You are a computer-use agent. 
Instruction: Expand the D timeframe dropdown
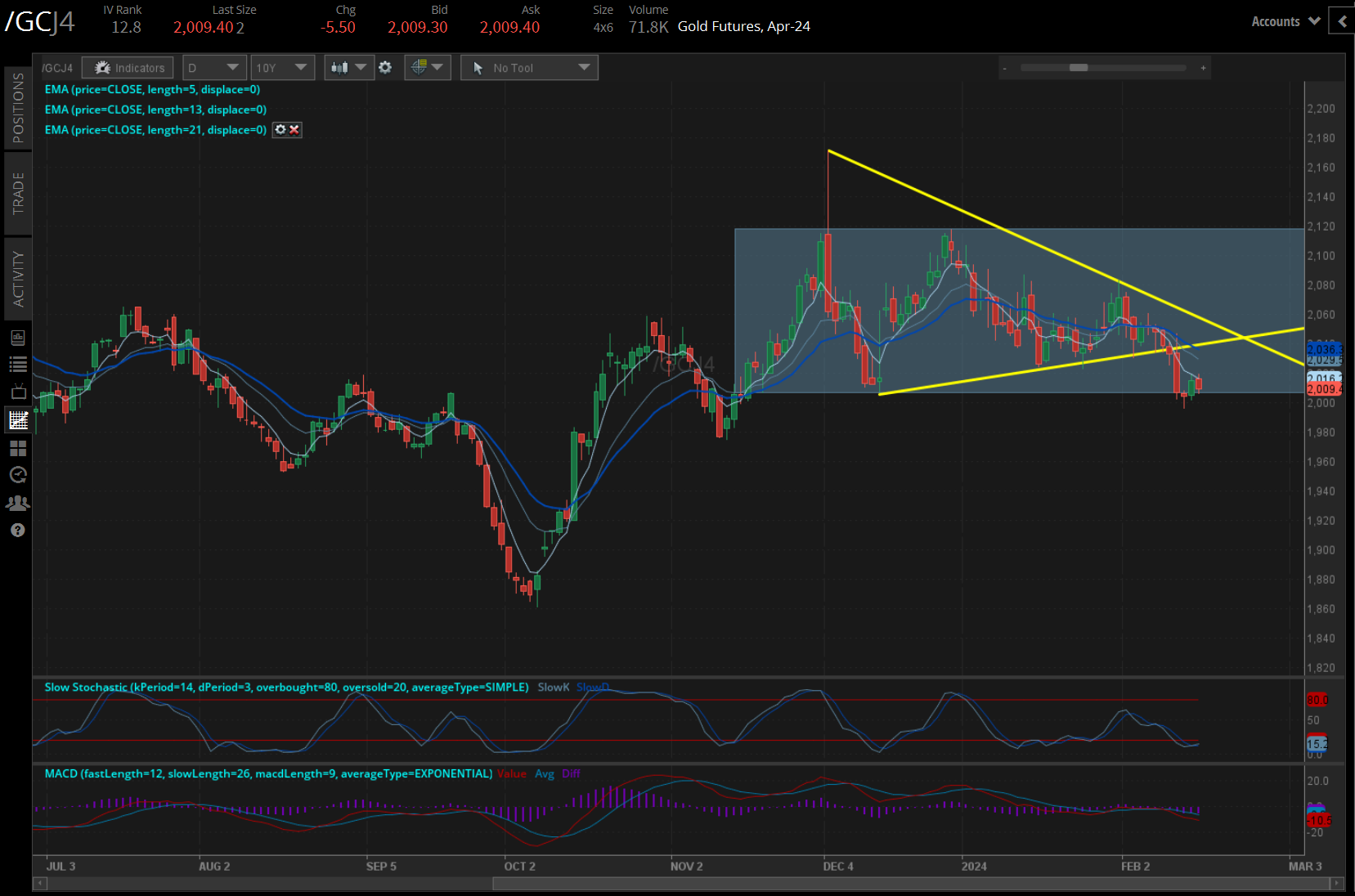tap(213, 68)
